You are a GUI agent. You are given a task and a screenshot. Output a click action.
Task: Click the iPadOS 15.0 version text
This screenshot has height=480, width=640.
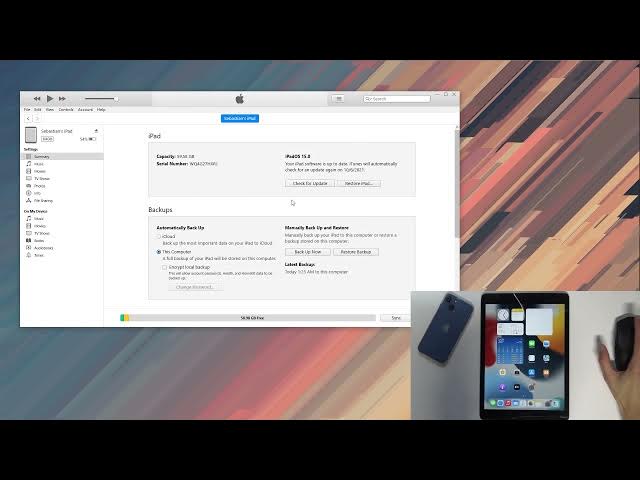pyautogui.click(x=298, y=157)
